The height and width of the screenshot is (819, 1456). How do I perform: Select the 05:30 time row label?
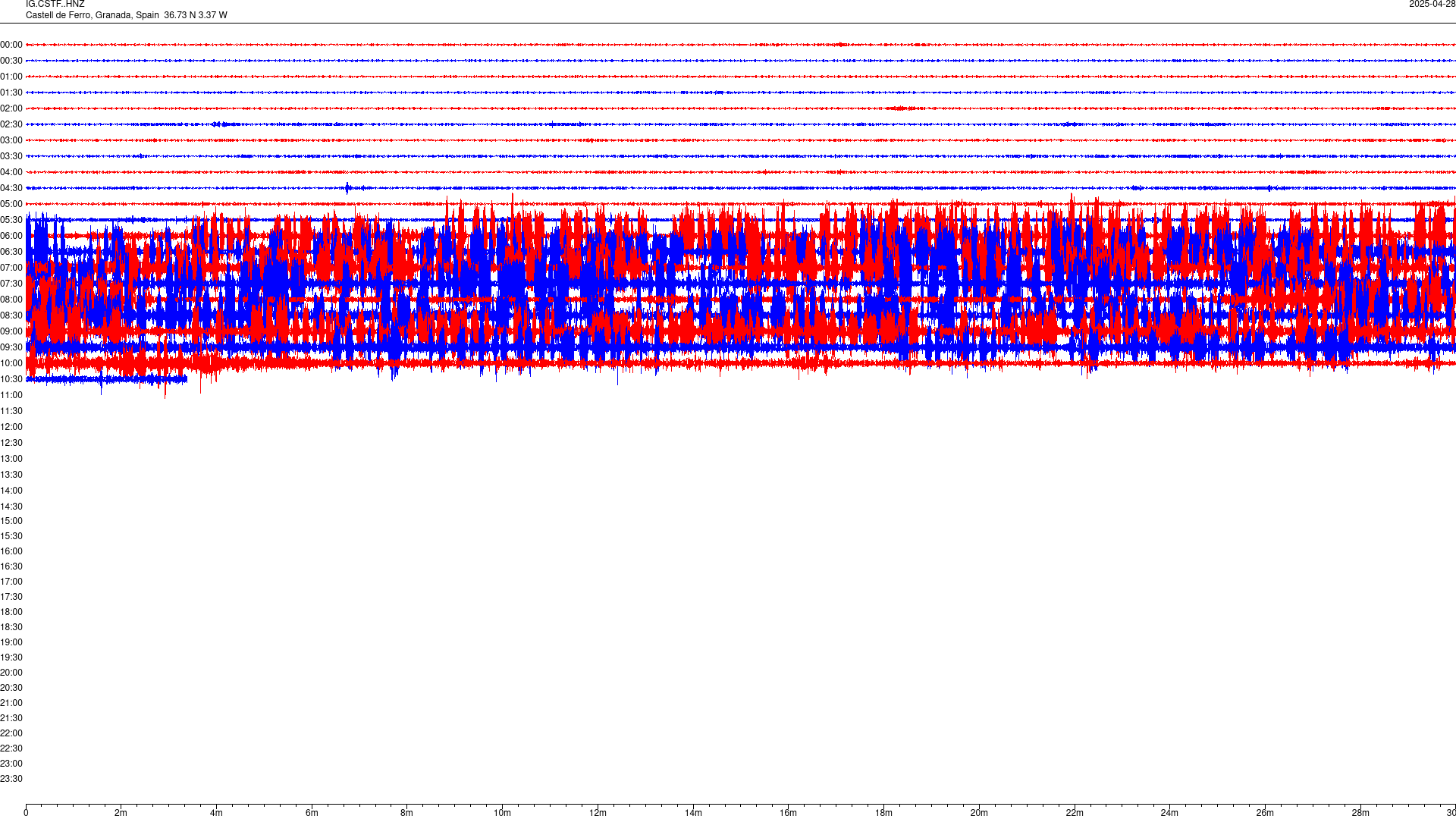tap(11, 220)
